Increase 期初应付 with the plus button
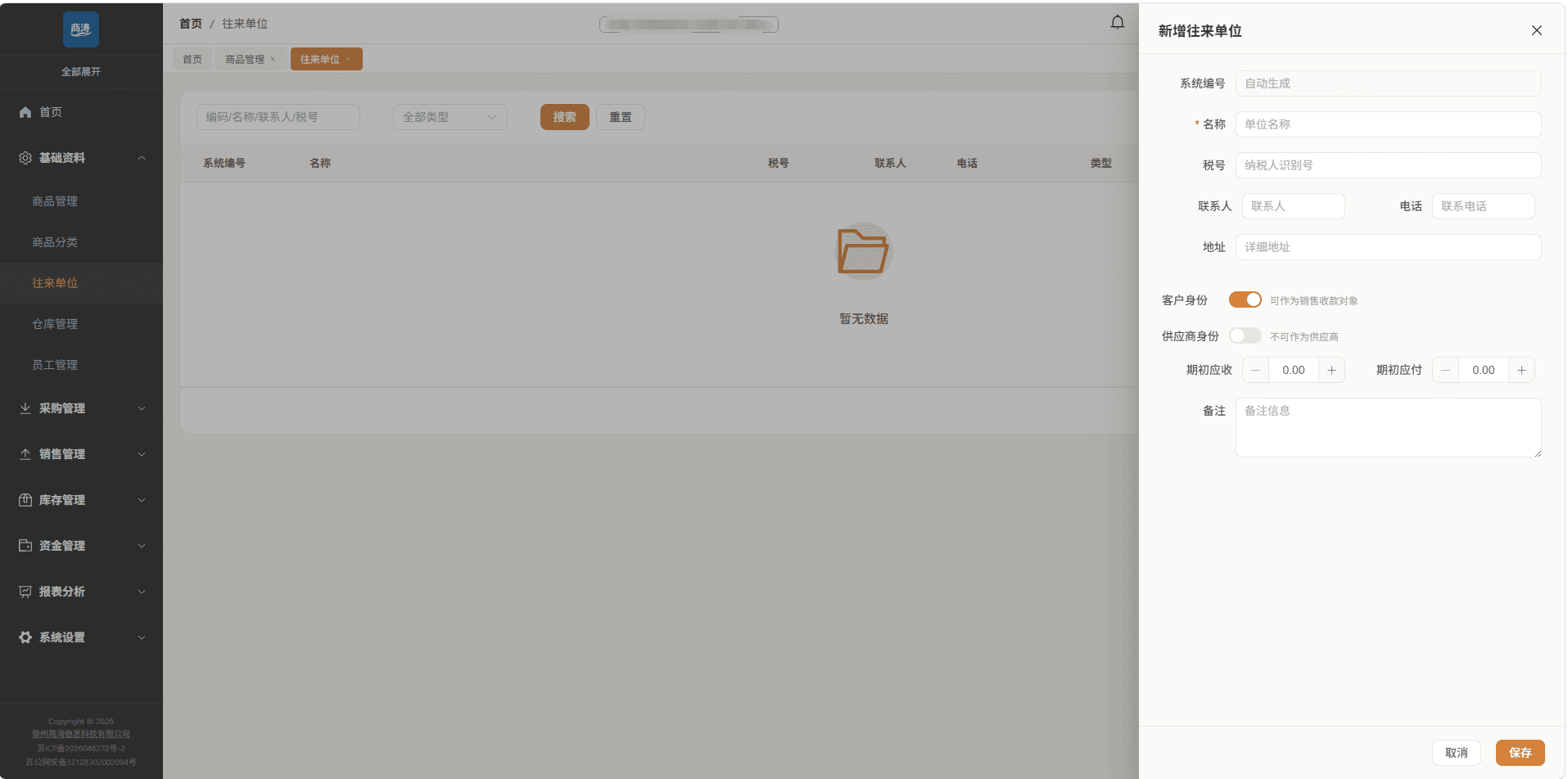 (x=1521, y=370)
